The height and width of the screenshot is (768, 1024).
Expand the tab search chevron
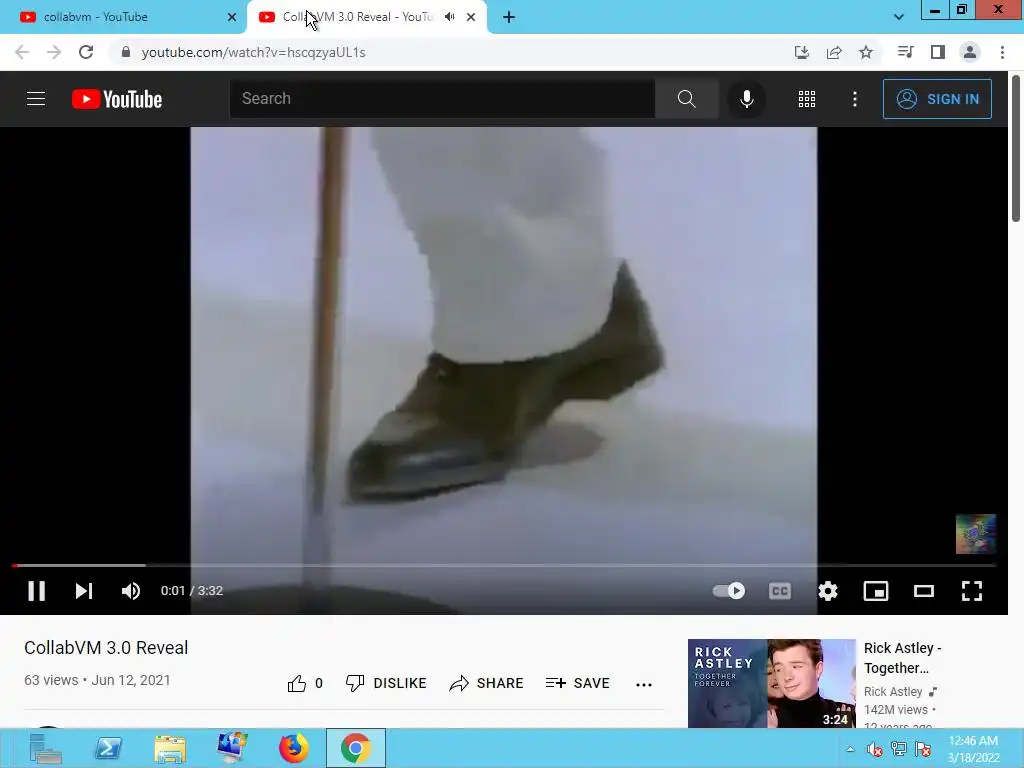[x=899, y=17]
